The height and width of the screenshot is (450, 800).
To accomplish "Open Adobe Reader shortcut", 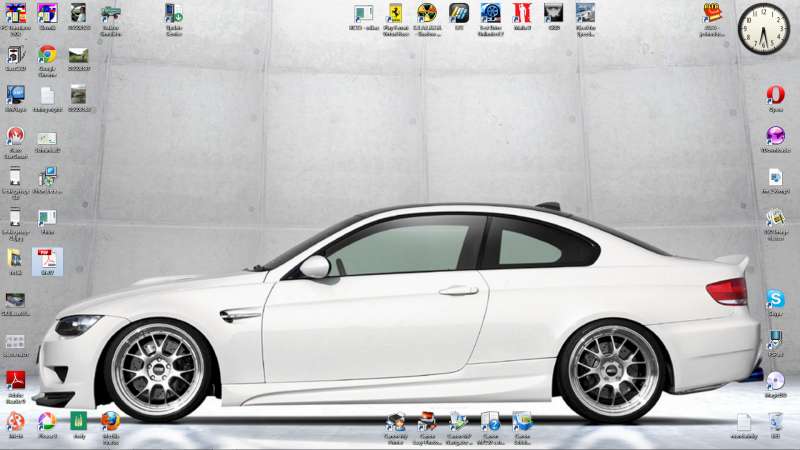I will pyautogui.click(x=16, y=380).
